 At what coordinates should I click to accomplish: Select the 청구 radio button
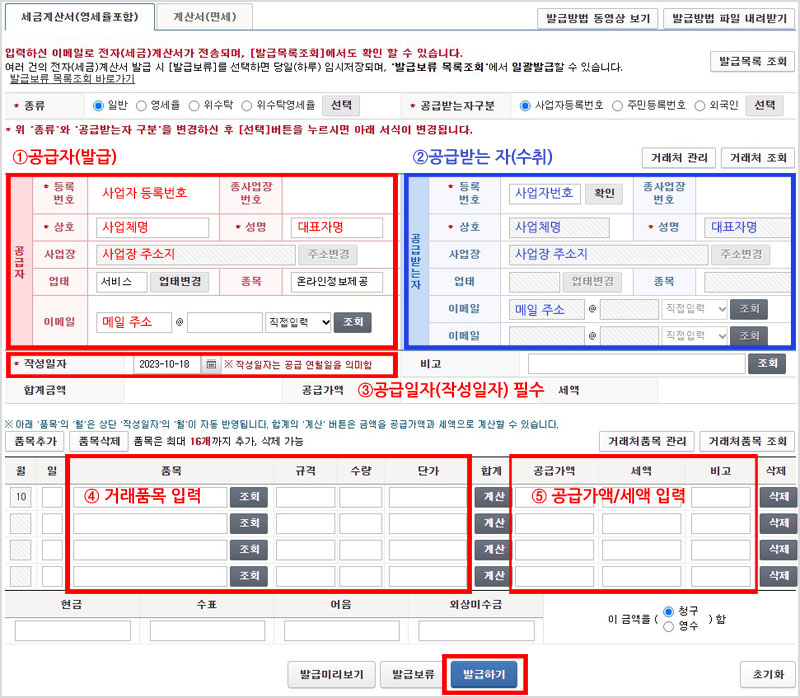[668, 611]
